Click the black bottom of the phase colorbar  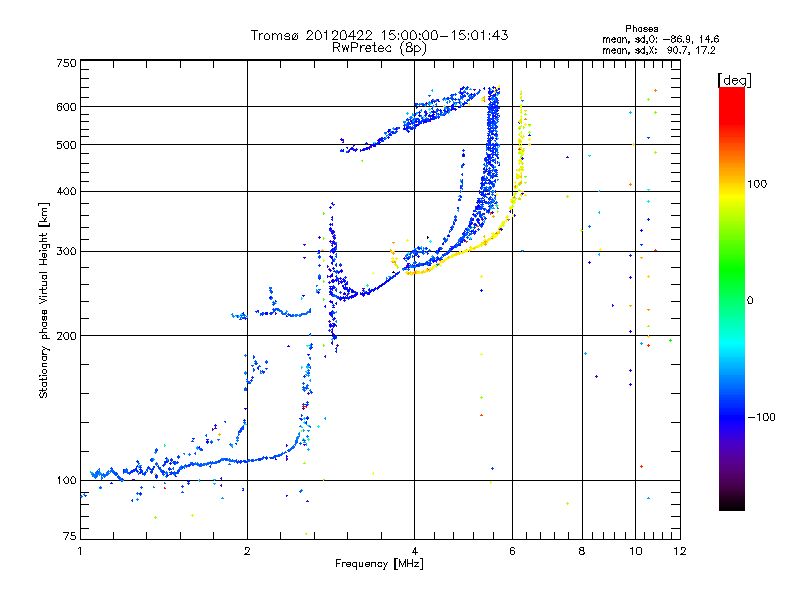click(x=732, y=503)
